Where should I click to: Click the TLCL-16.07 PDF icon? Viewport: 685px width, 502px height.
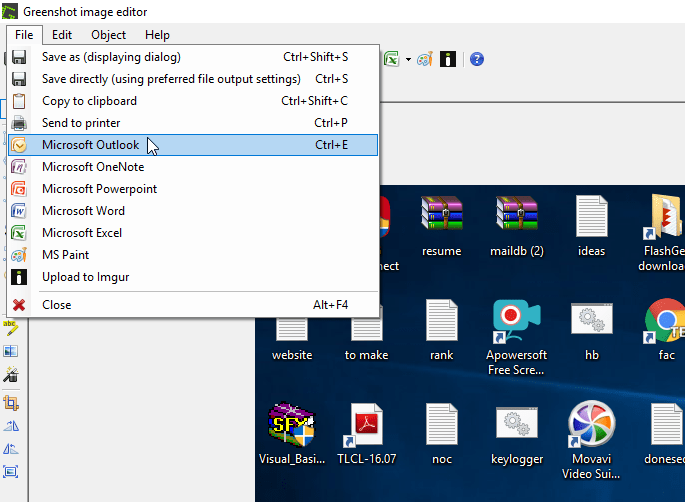click(365, 425)
